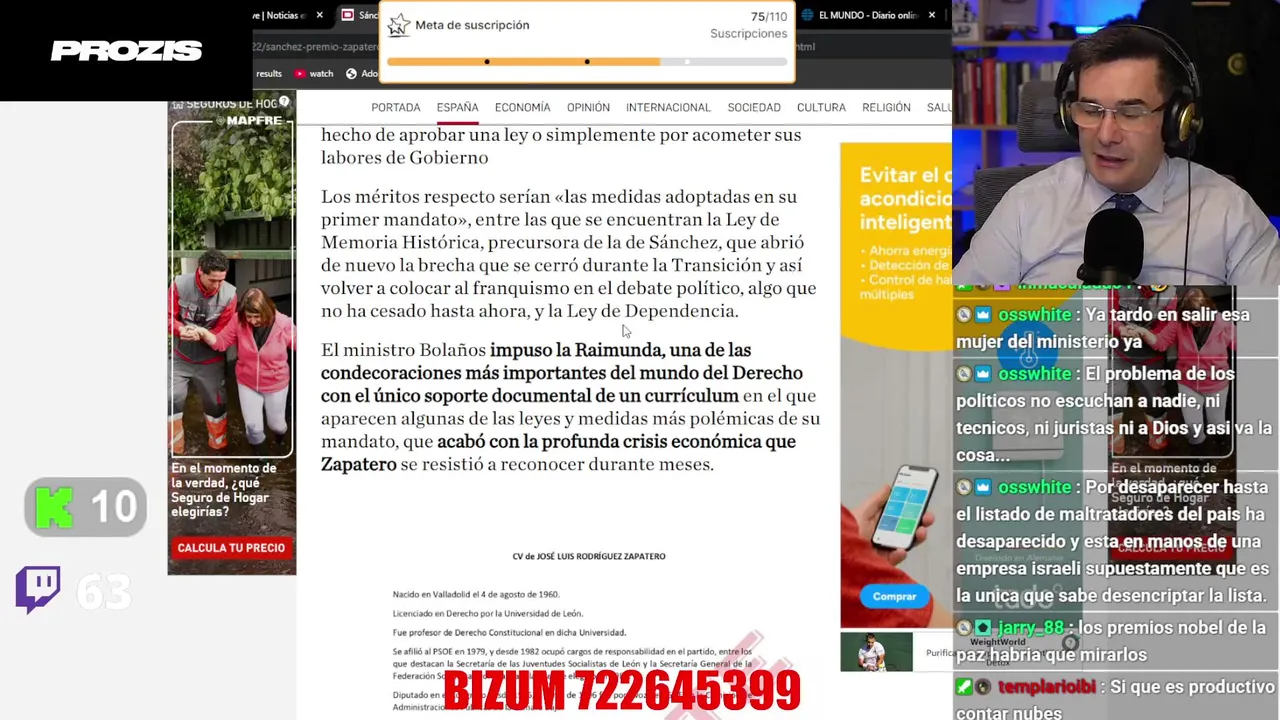Click the paragraph starting 'Los méritos respecto serían'

click(569, 254)
